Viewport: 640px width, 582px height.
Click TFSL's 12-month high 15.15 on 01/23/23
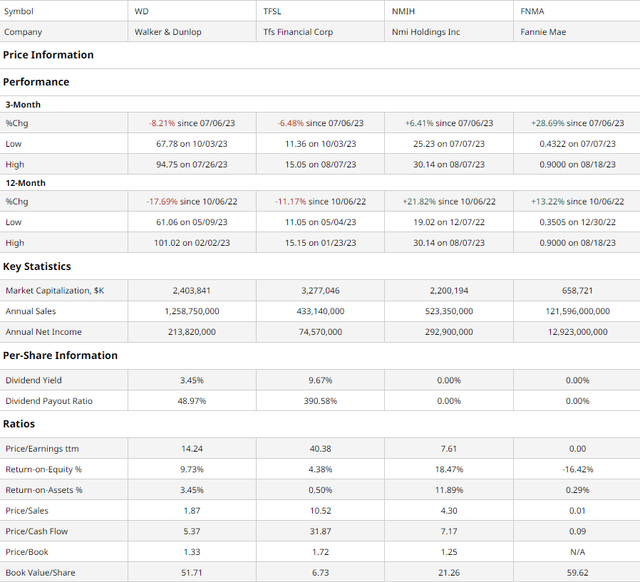click(320, 243)
